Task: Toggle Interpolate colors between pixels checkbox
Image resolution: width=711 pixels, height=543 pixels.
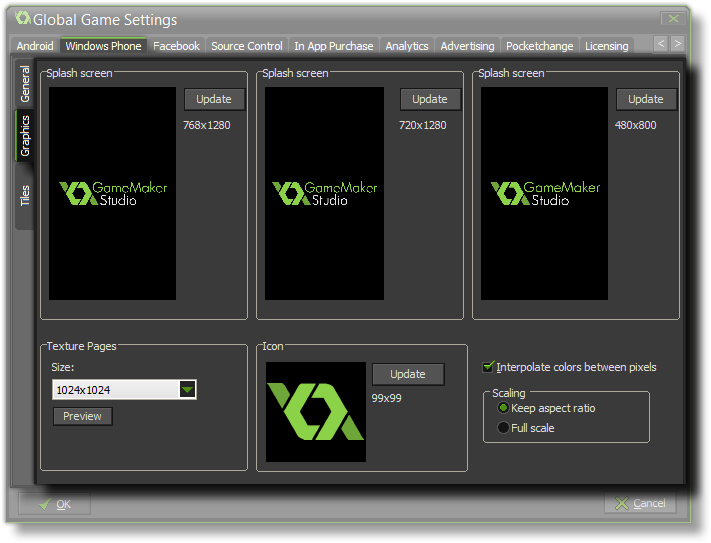Action: point(489,367)
